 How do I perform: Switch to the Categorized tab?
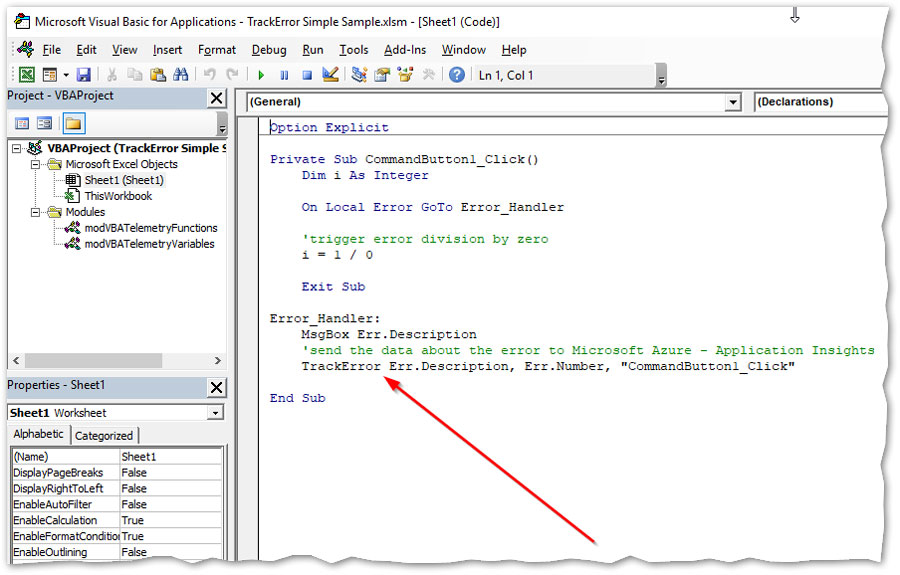point(104,436)
